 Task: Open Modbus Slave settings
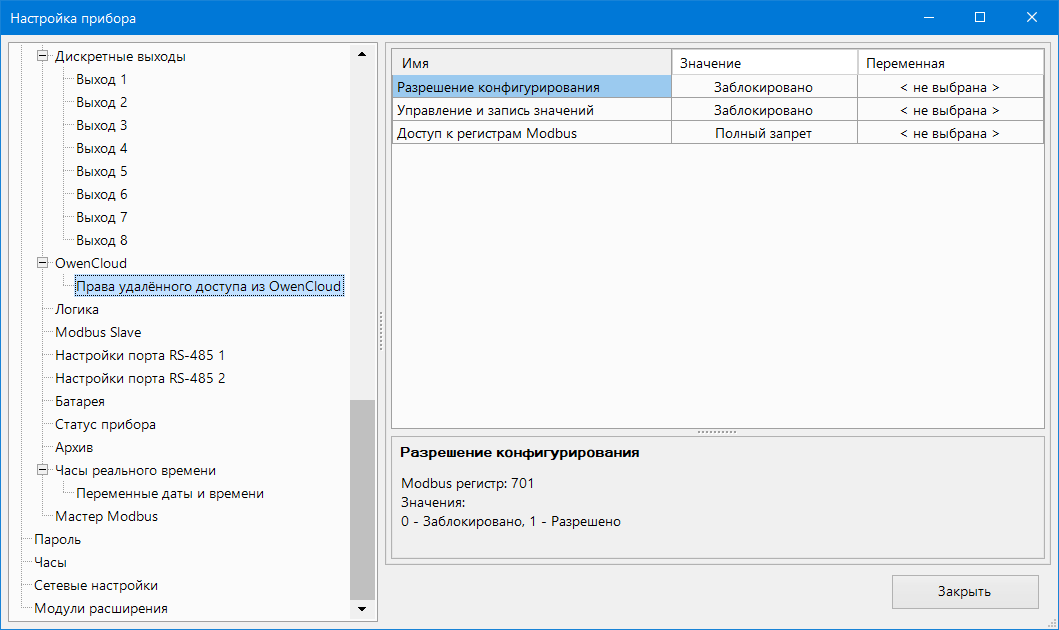coord(98,333)
